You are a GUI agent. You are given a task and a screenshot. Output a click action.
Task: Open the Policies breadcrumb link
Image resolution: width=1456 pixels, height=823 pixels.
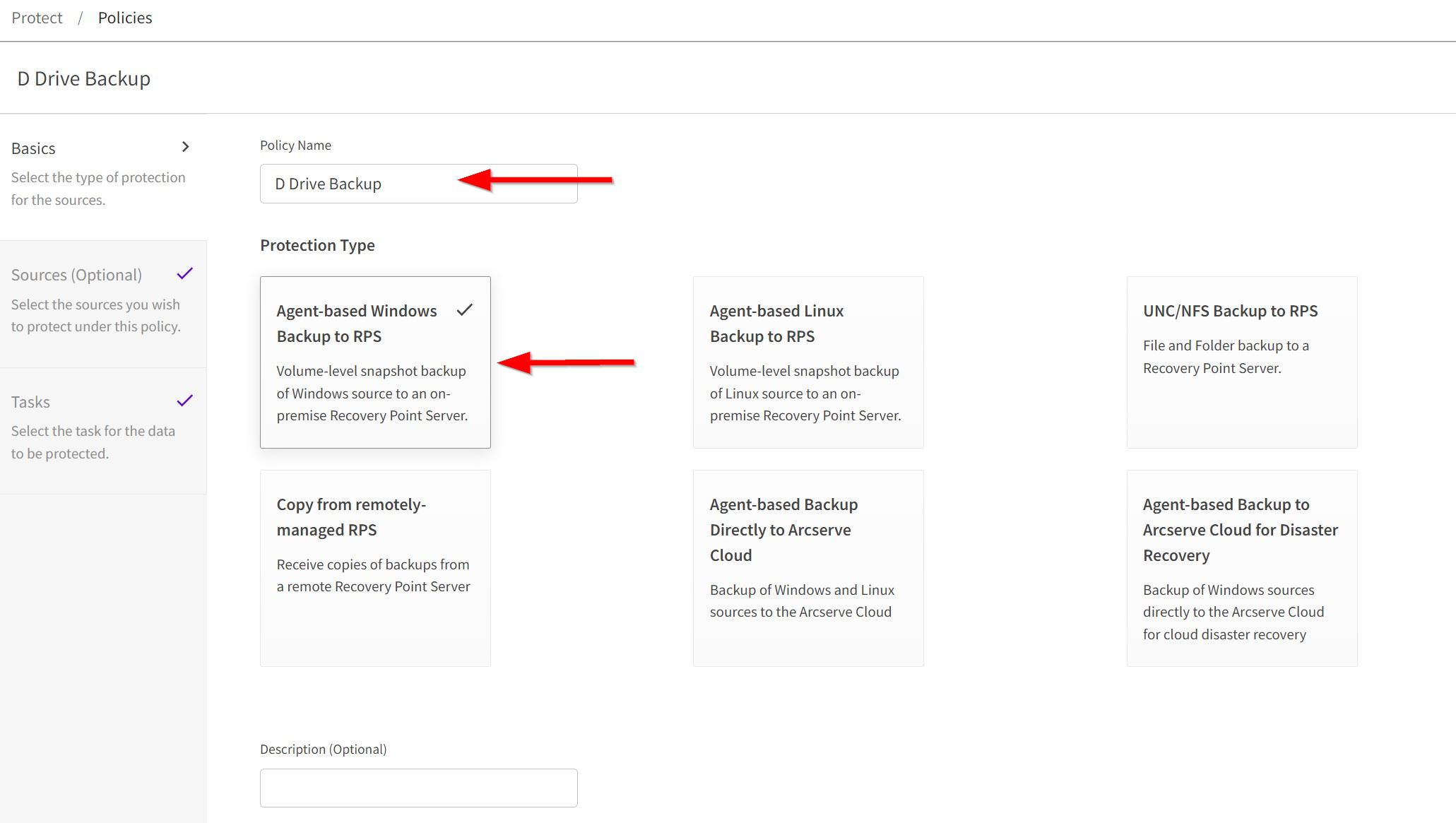click(125, 18)
